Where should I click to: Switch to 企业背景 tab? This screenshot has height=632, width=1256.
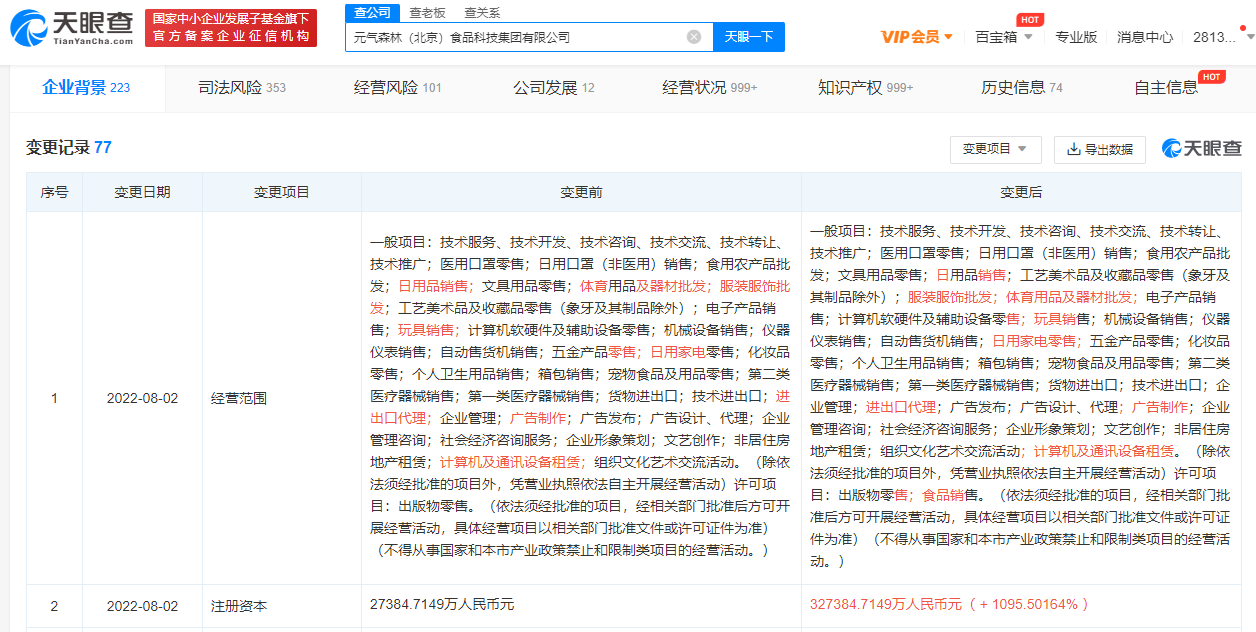[x=86, y=88]
